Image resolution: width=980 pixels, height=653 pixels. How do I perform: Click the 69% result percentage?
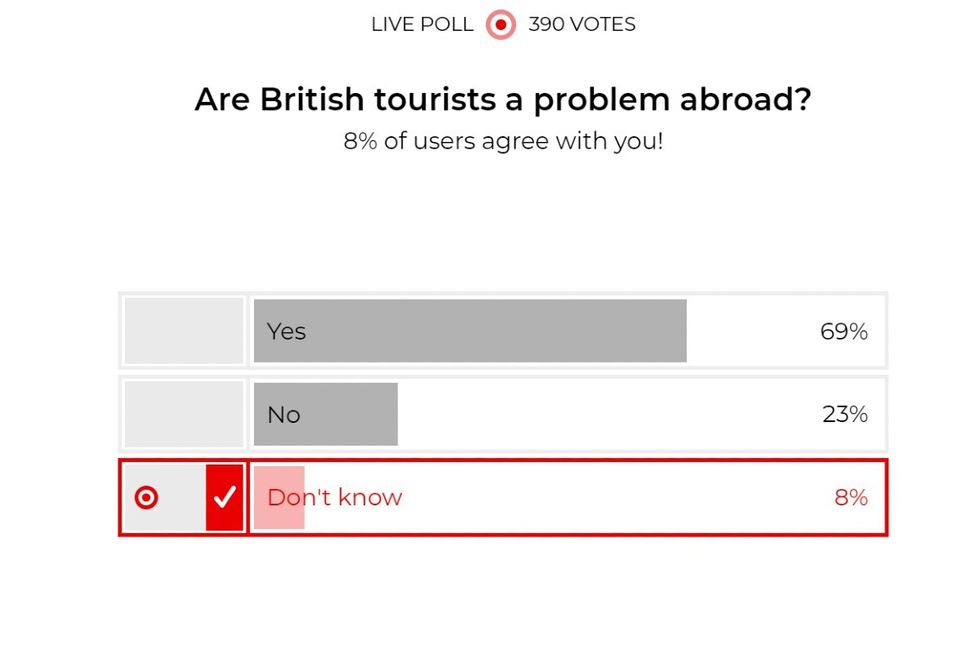click(844, 331)
